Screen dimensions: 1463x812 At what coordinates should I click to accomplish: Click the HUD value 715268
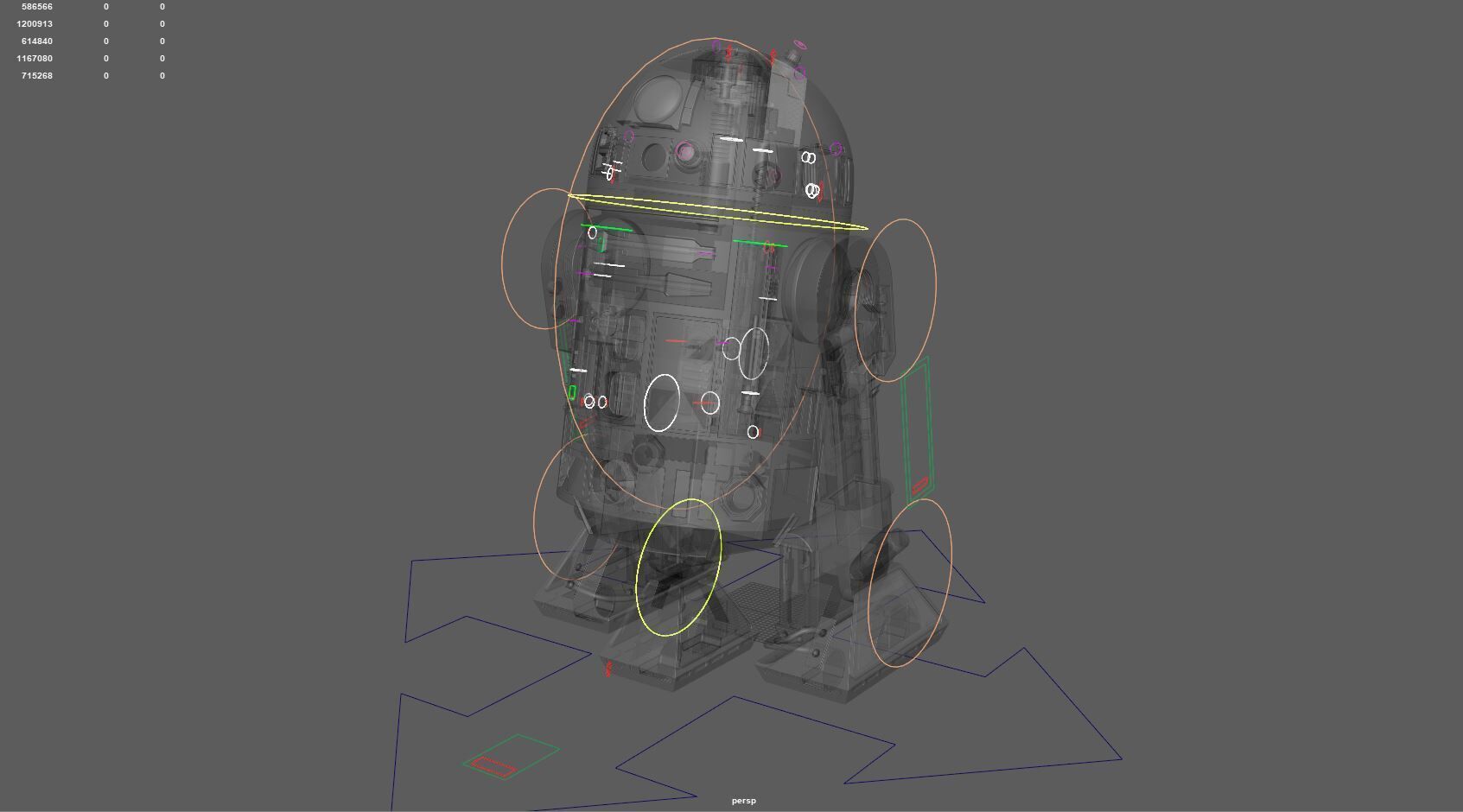point(37,76)
